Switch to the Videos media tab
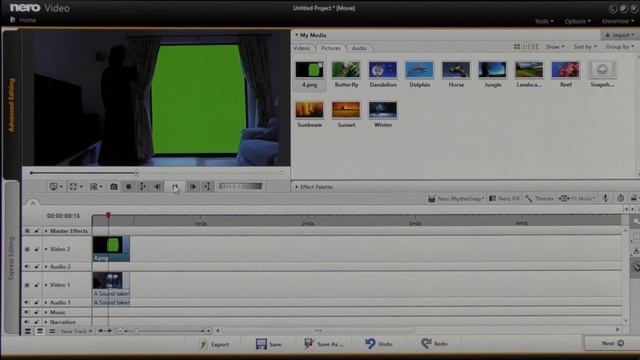This screenshot has width=640, height=360. pyautogui.click(x=302, y=48)
